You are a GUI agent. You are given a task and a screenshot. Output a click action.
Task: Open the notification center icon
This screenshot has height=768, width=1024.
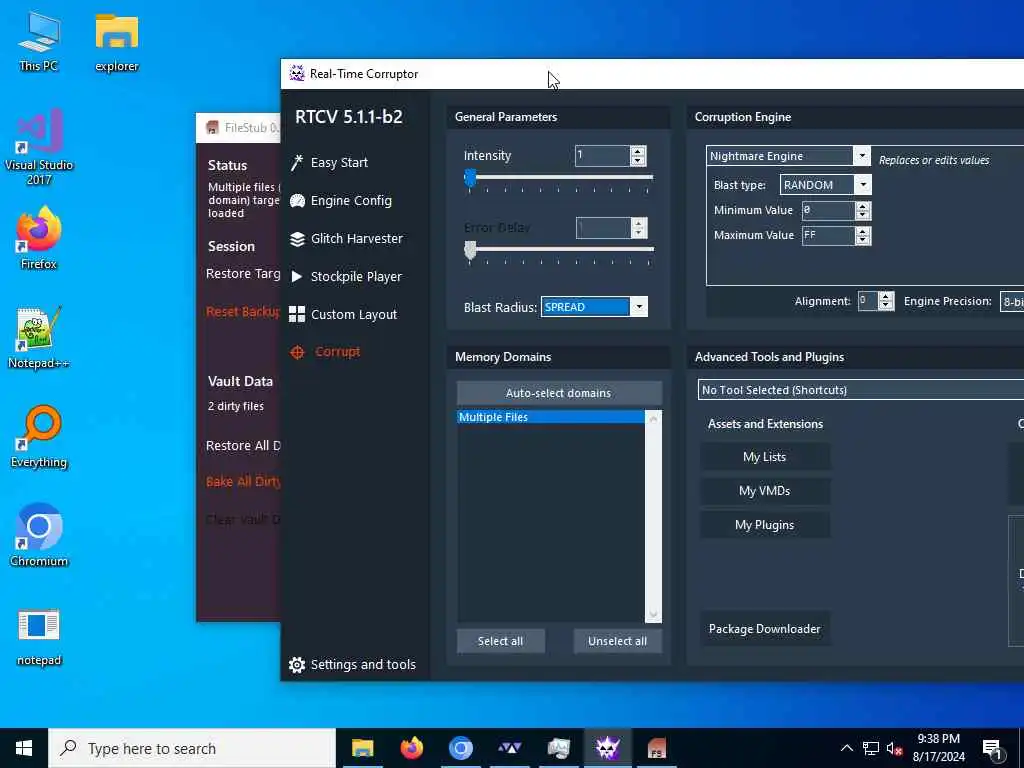[x=993, y=748]
